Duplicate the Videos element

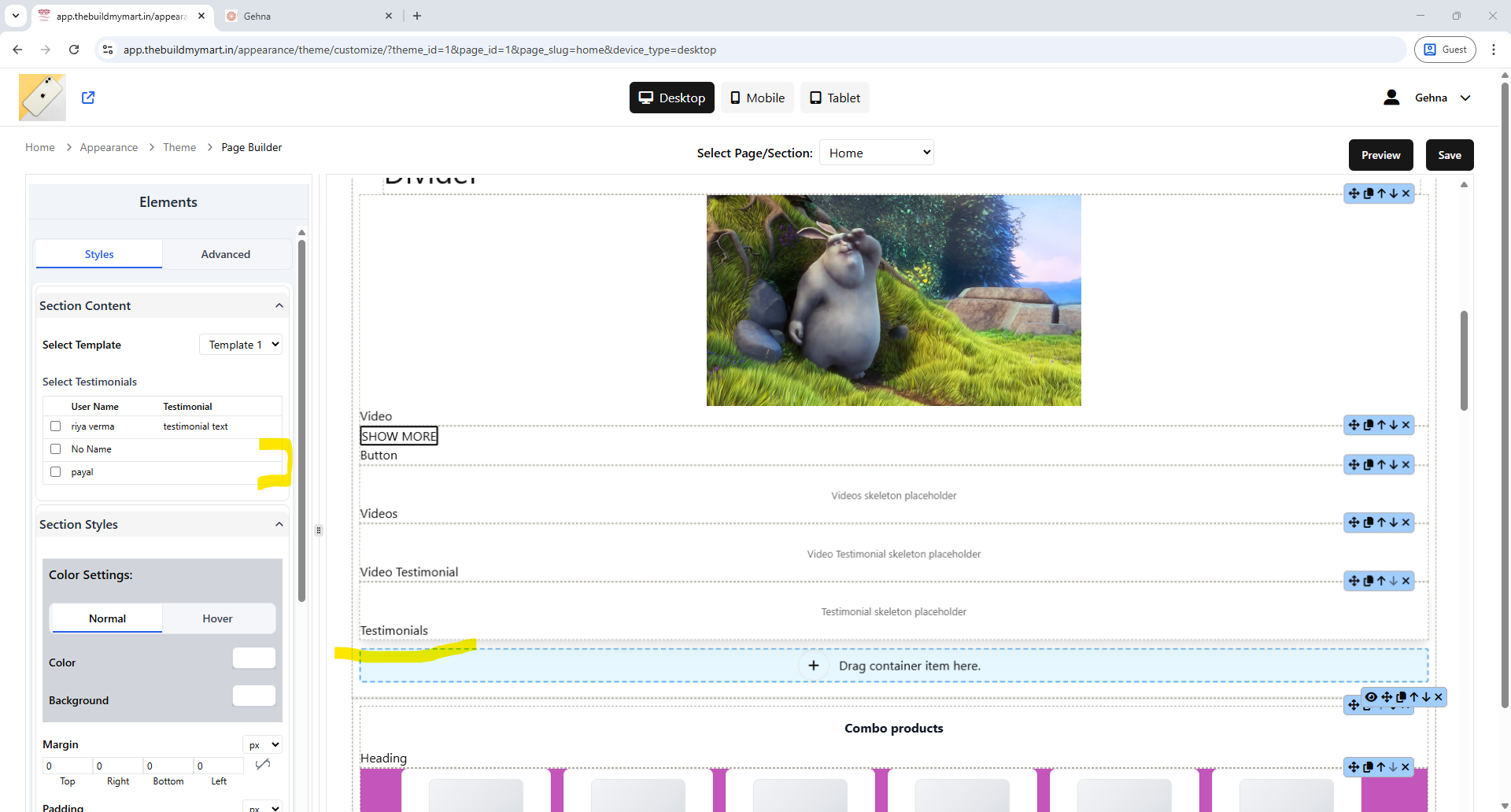tap(1368, 464)
